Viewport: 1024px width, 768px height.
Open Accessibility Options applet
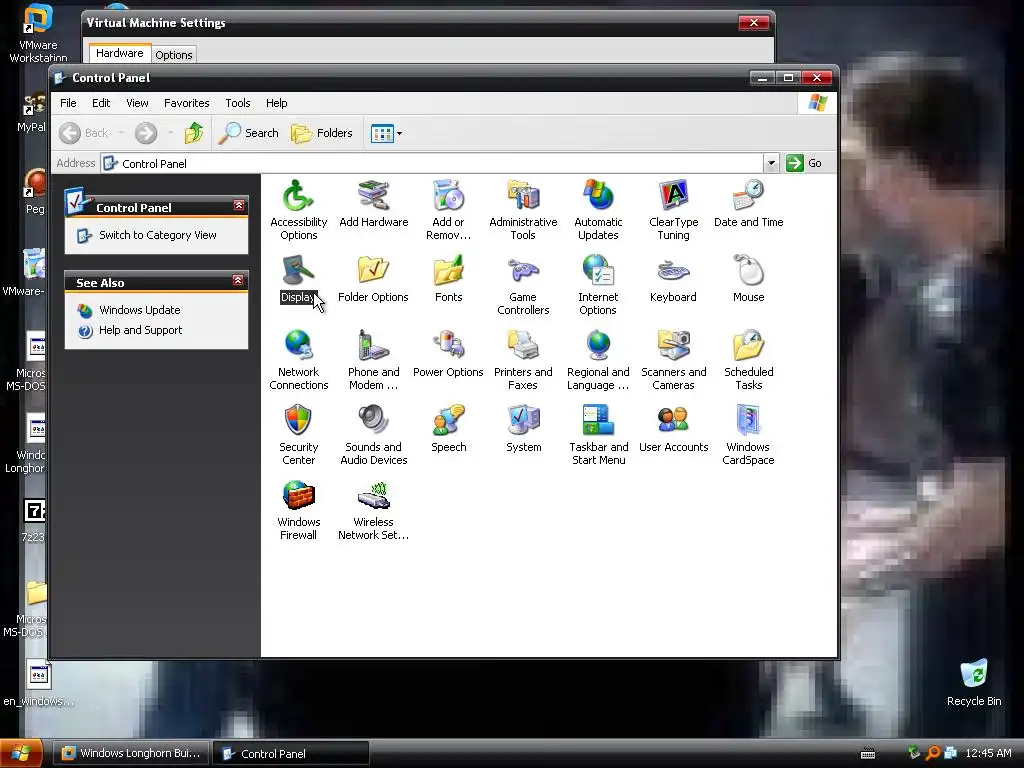point(298,210)
